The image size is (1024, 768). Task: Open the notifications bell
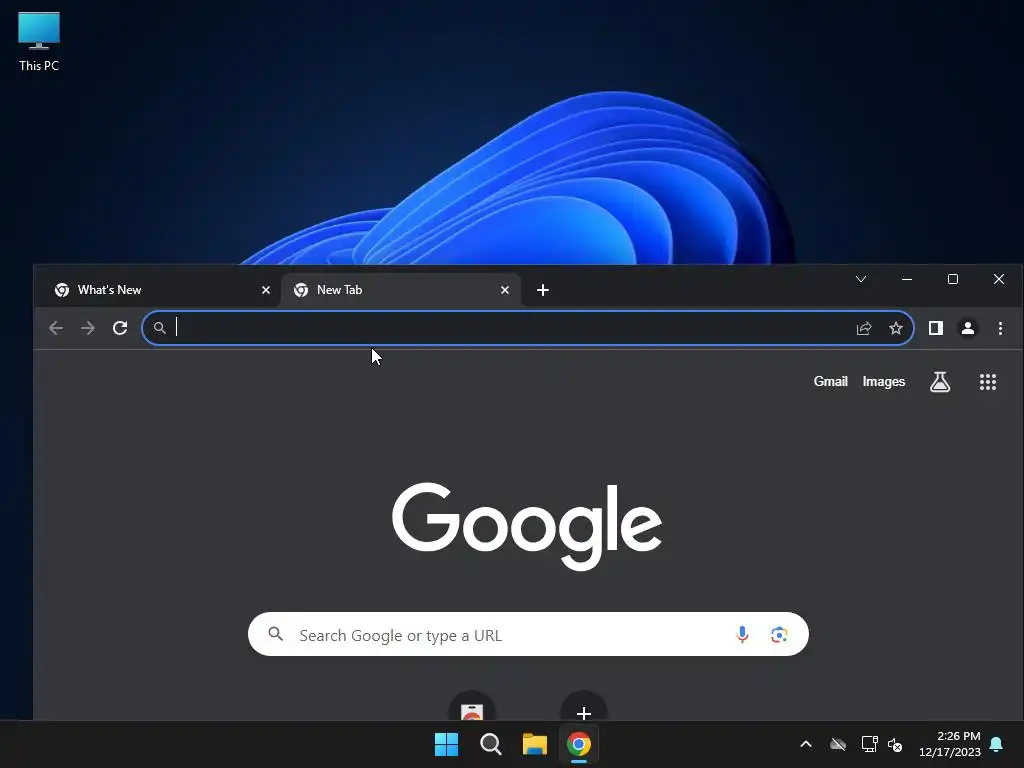click(x=996, y=744)
